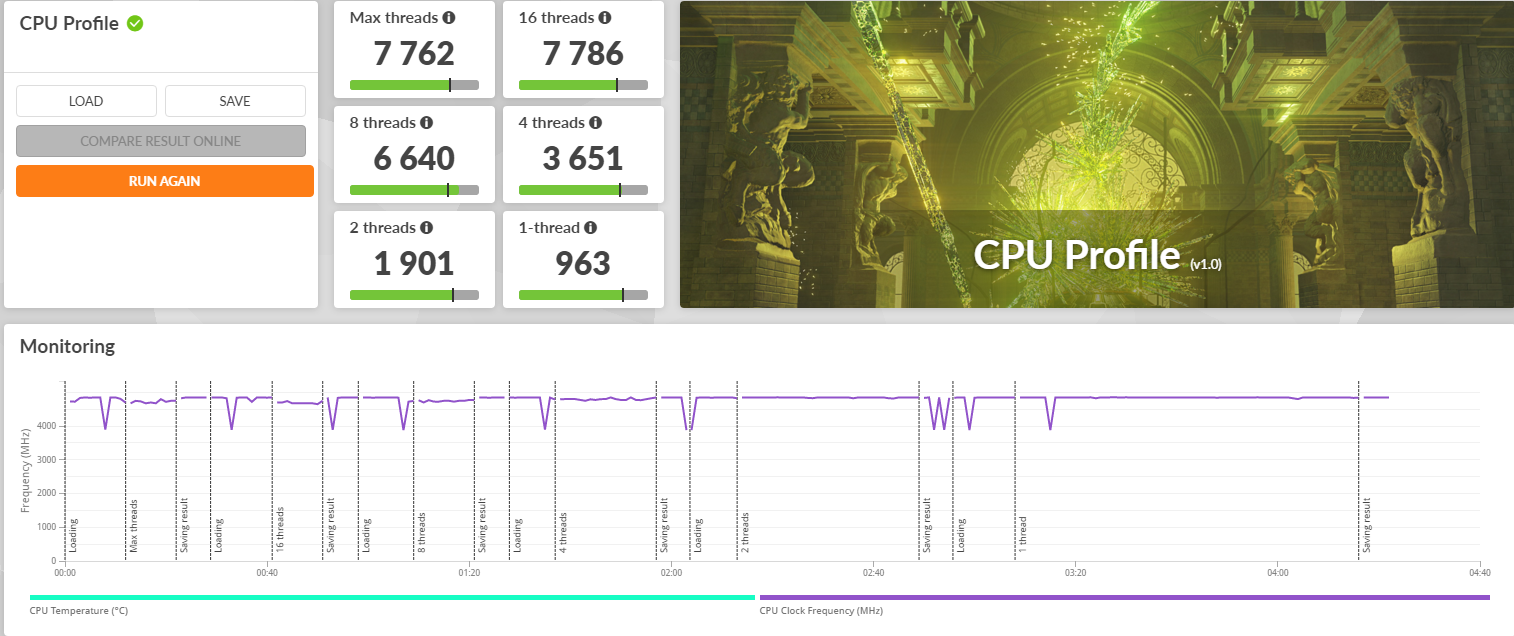Toggle CPU Temperature legend series
1514x636 pixels.
[393, 604]
